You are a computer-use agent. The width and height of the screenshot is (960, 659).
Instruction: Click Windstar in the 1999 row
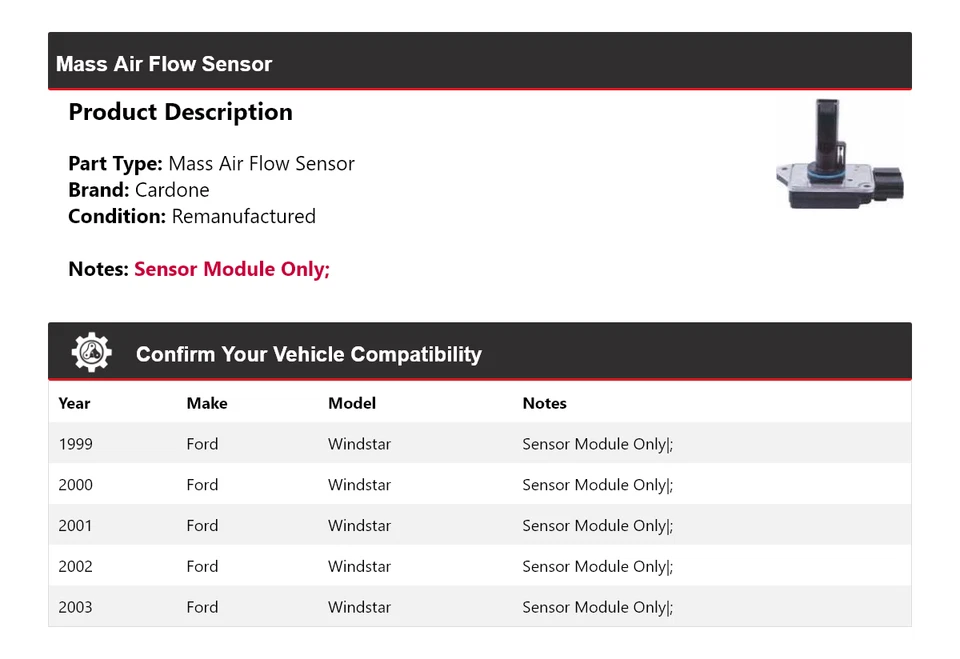(359, 444)
